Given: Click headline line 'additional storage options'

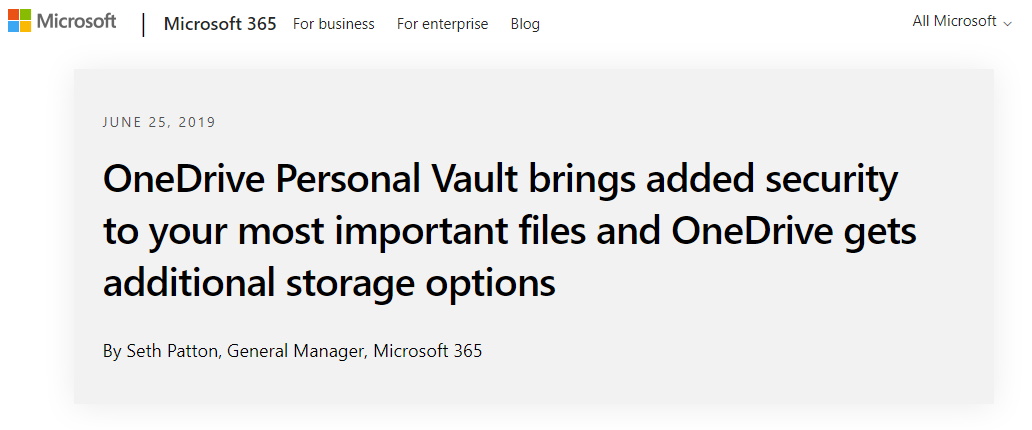Looking at the screenshot, I should coord(329,284).
